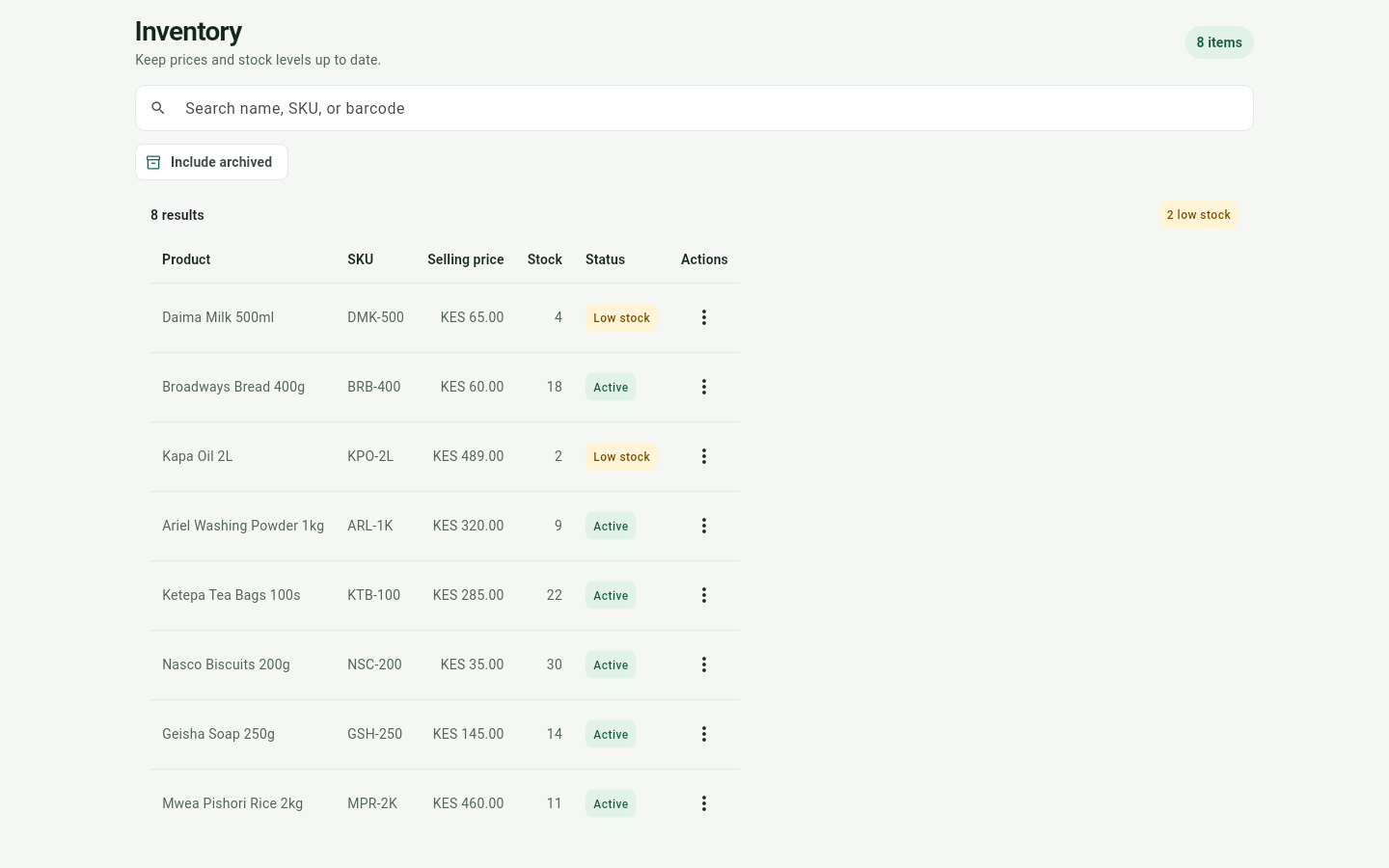Click the Low stock status for Daima Milk
Image resolution: width=1389 pixels, height=868 pixels.
click(x=621, y=318)
